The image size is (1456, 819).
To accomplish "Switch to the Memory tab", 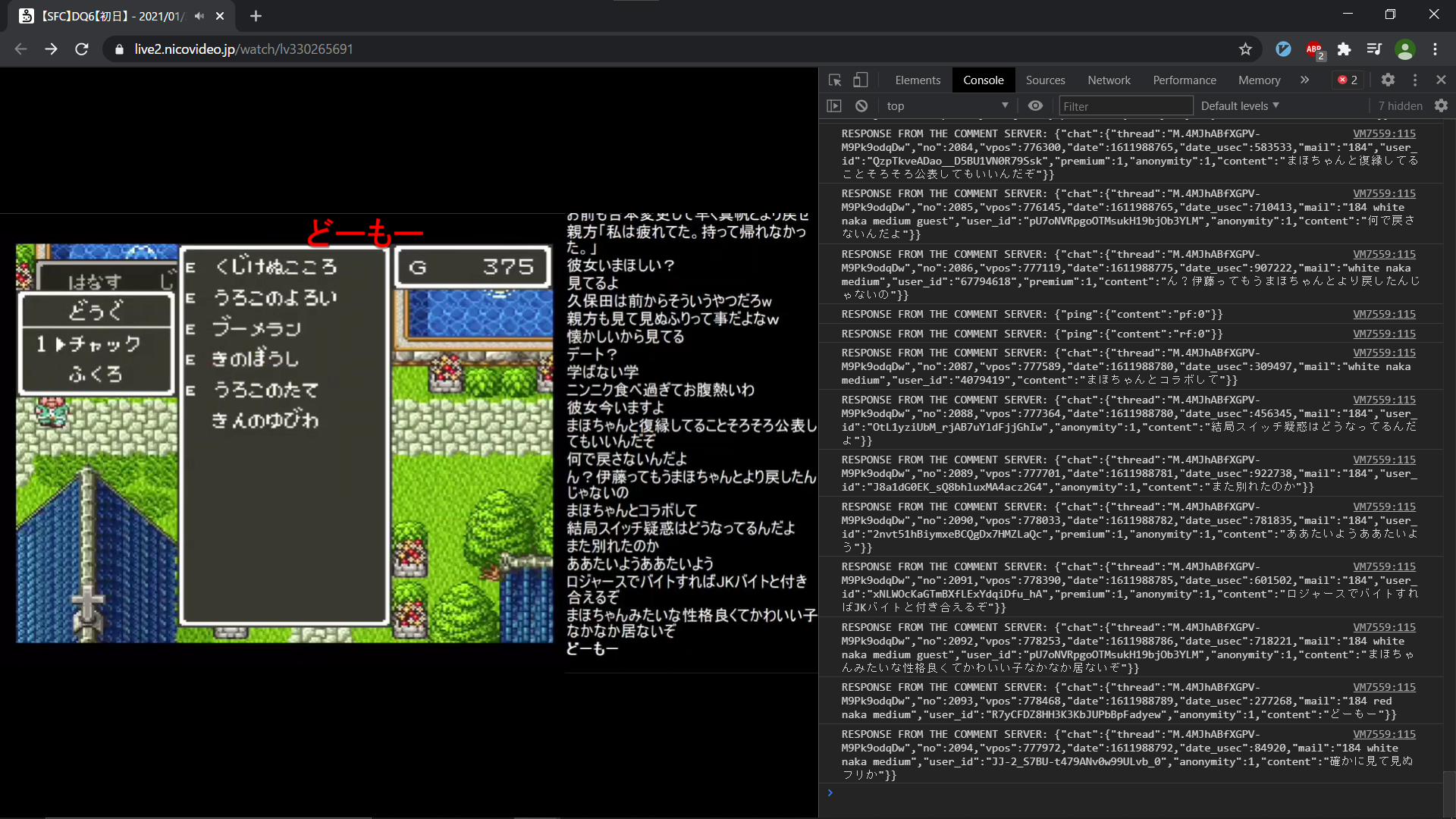I will tap(1259, 80).
